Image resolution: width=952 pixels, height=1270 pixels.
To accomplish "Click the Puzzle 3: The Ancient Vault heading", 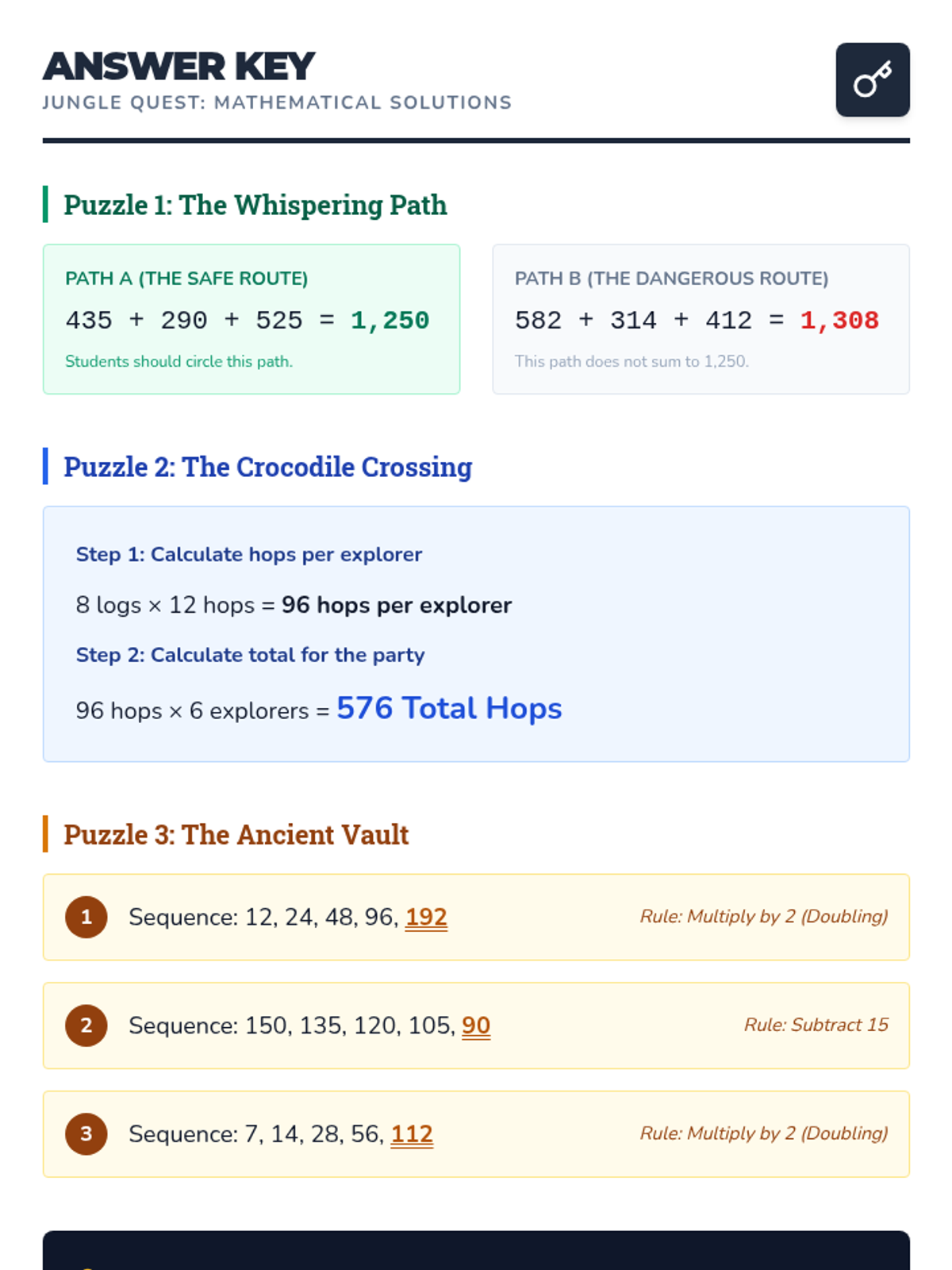I will (236, 834).
